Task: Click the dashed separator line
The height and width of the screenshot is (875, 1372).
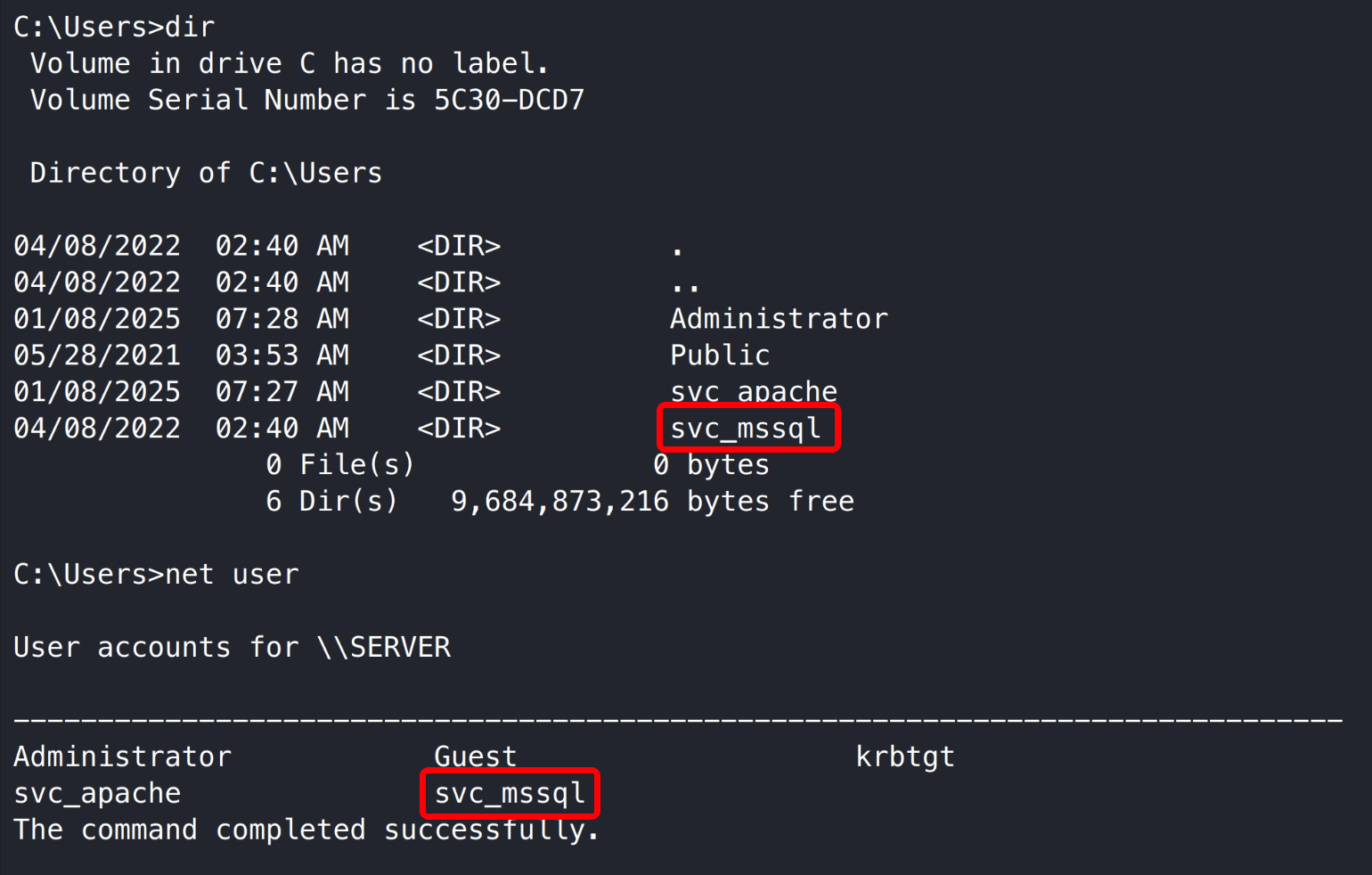Action: click(677, 719)
